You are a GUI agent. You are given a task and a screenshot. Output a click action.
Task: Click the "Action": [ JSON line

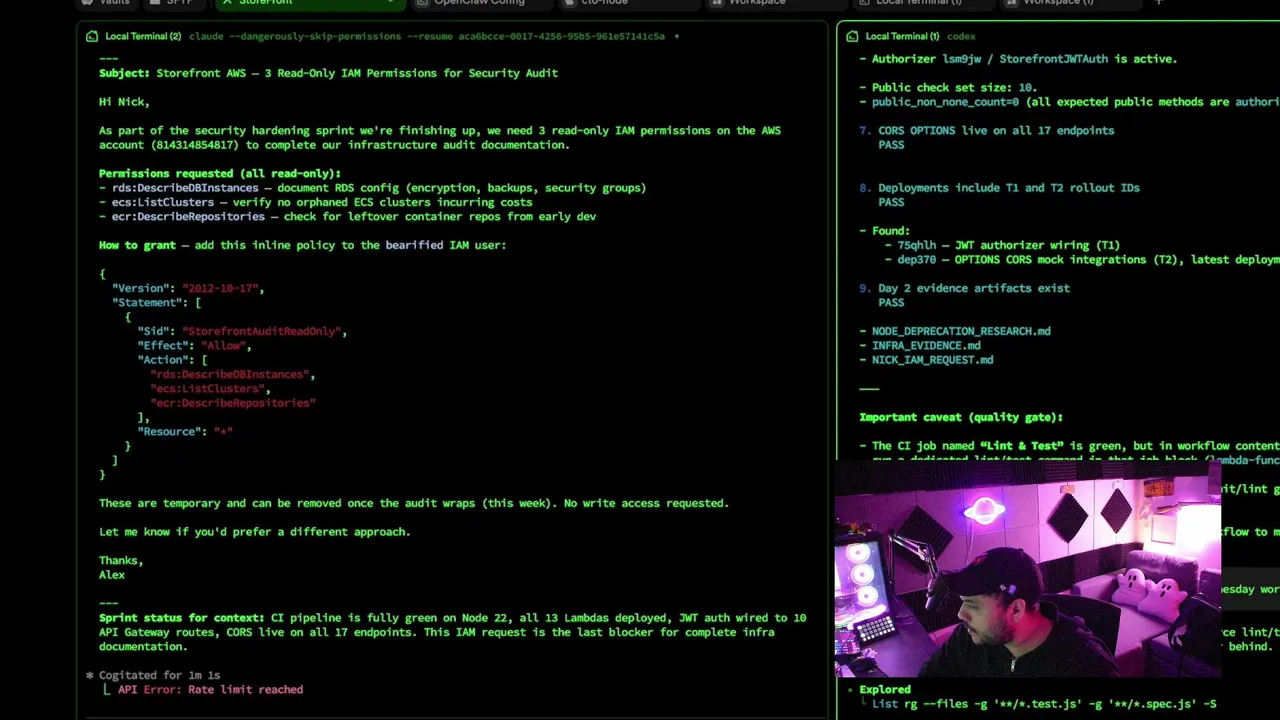[172, 360]
